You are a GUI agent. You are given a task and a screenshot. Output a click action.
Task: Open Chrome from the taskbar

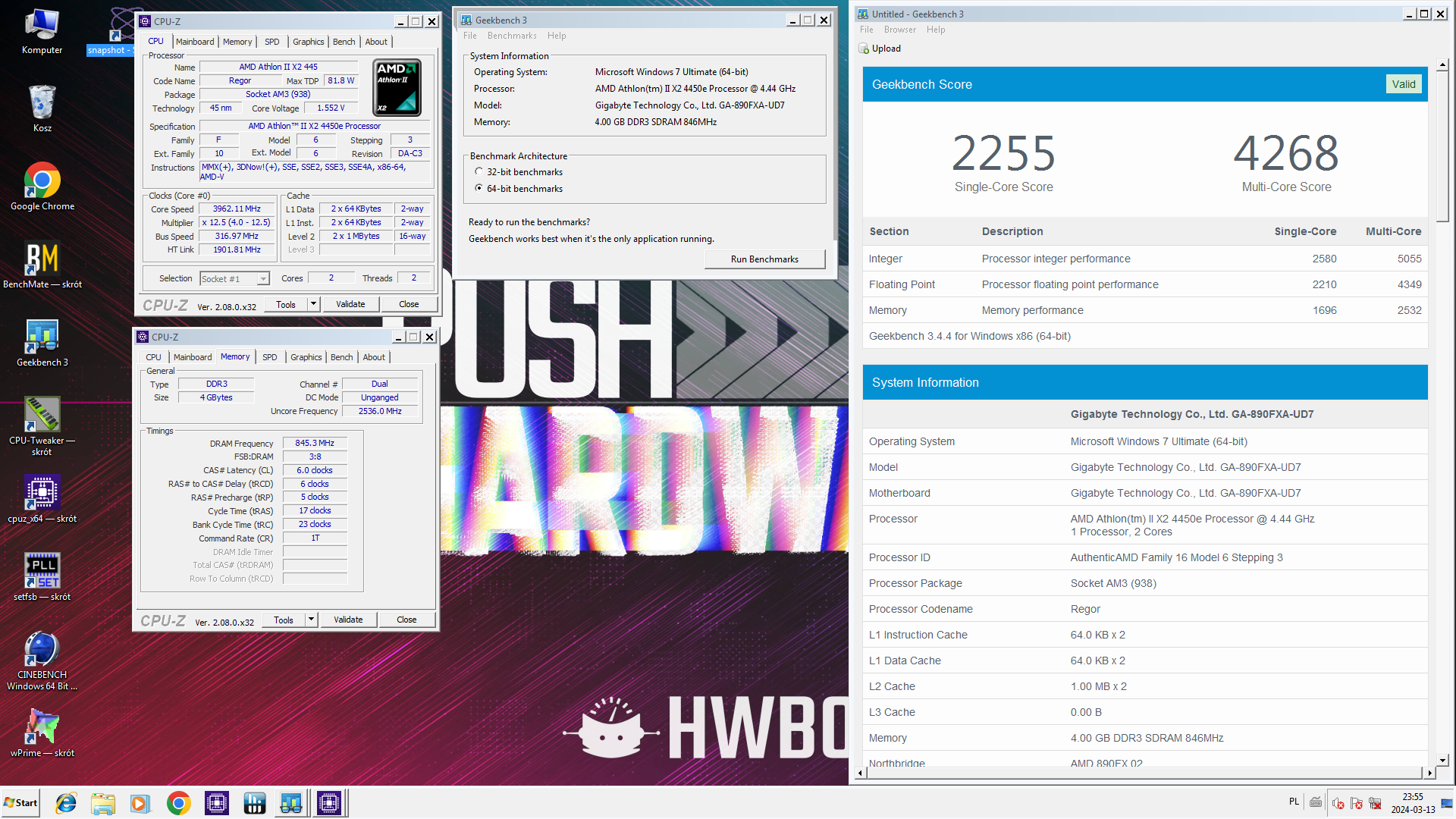pos(178,803)
